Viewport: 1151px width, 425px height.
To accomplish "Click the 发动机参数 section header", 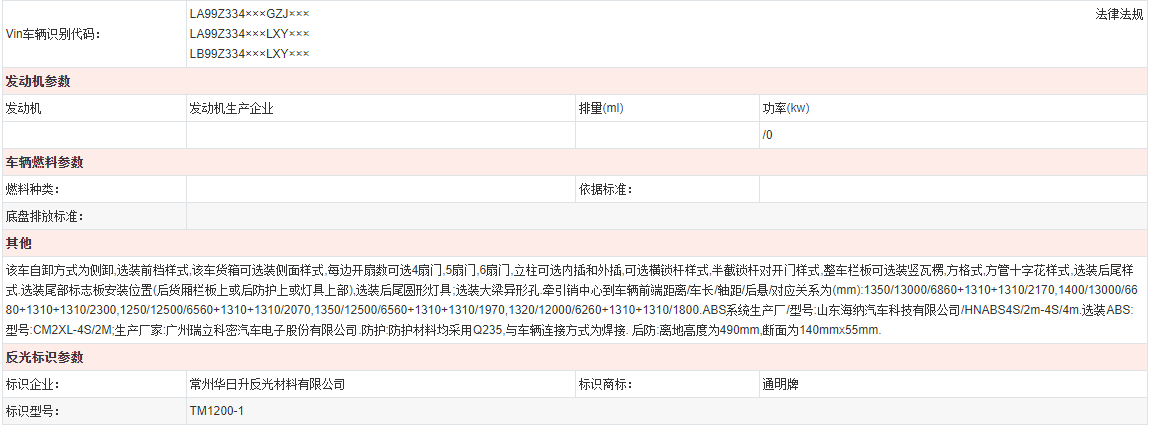I will coord(38,81).
